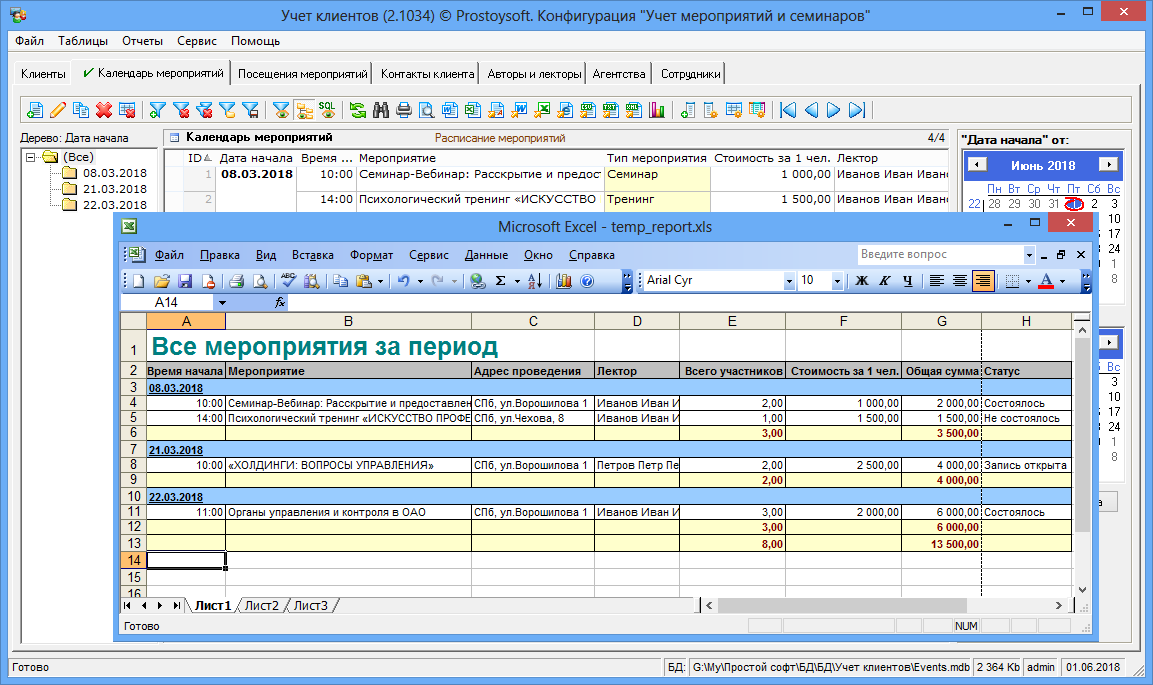Collapse the (Все) tree node
This screenshot has width=1153, height=685.
pos(30,157)
